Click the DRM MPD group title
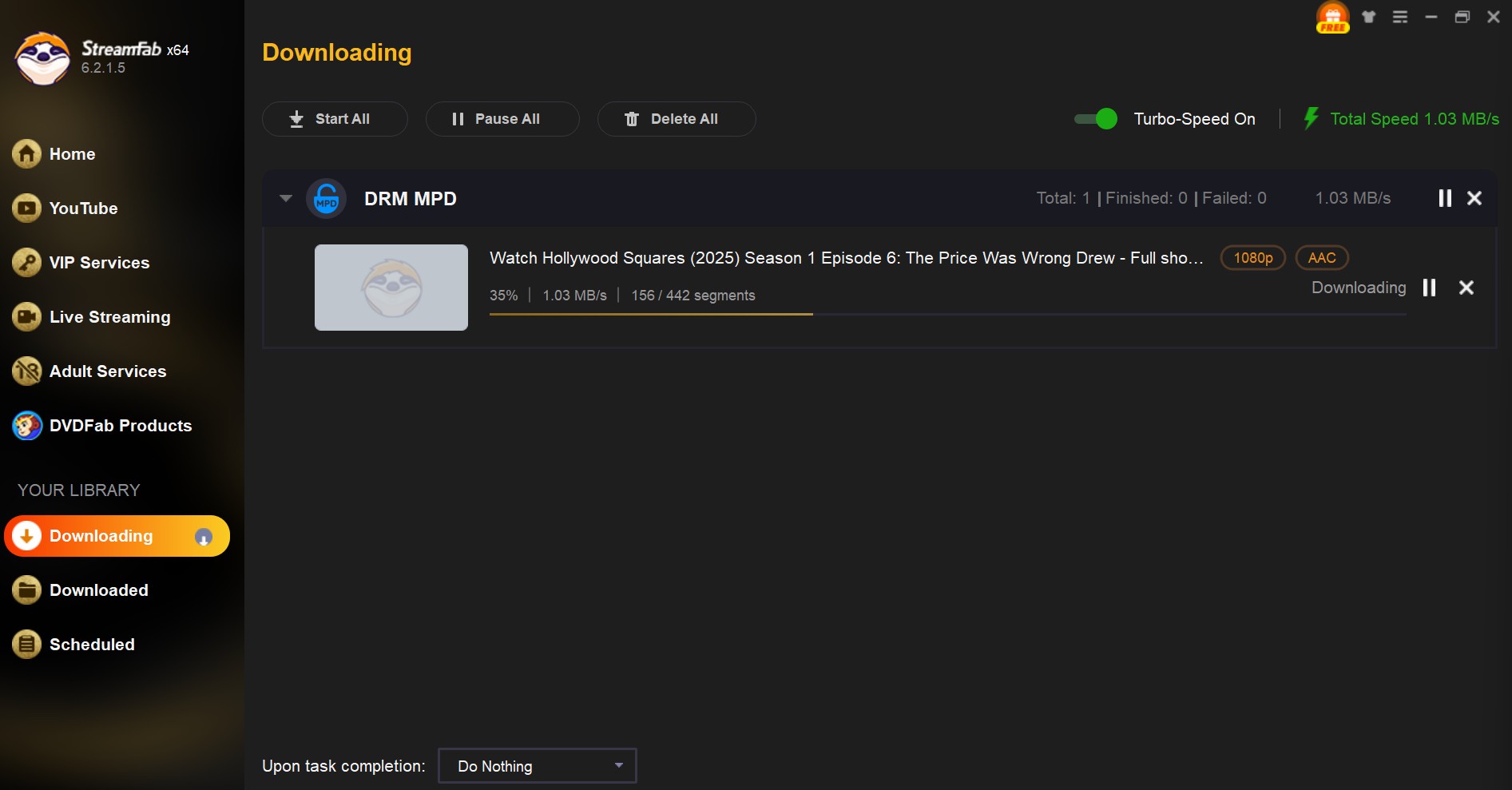This screenshot has height=790, width=1512. (411, 199)
